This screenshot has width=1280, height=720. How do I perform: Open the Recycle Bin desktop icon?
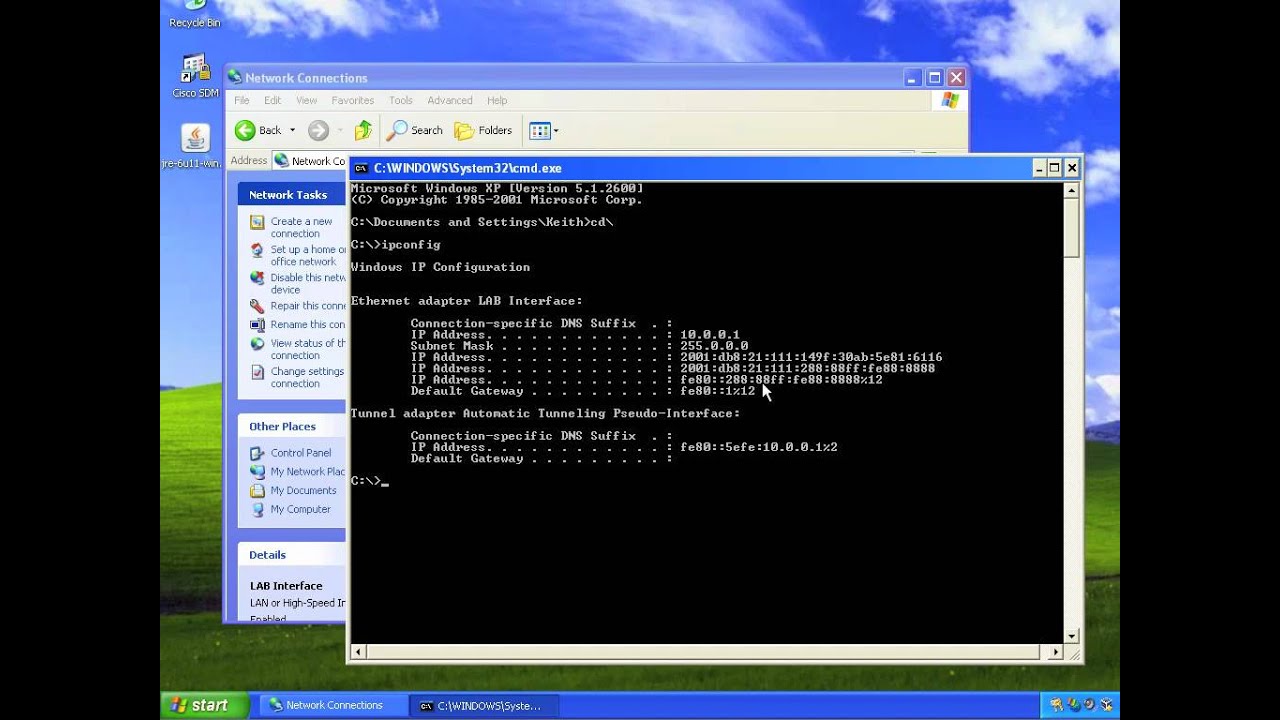[x=195, y=14]
